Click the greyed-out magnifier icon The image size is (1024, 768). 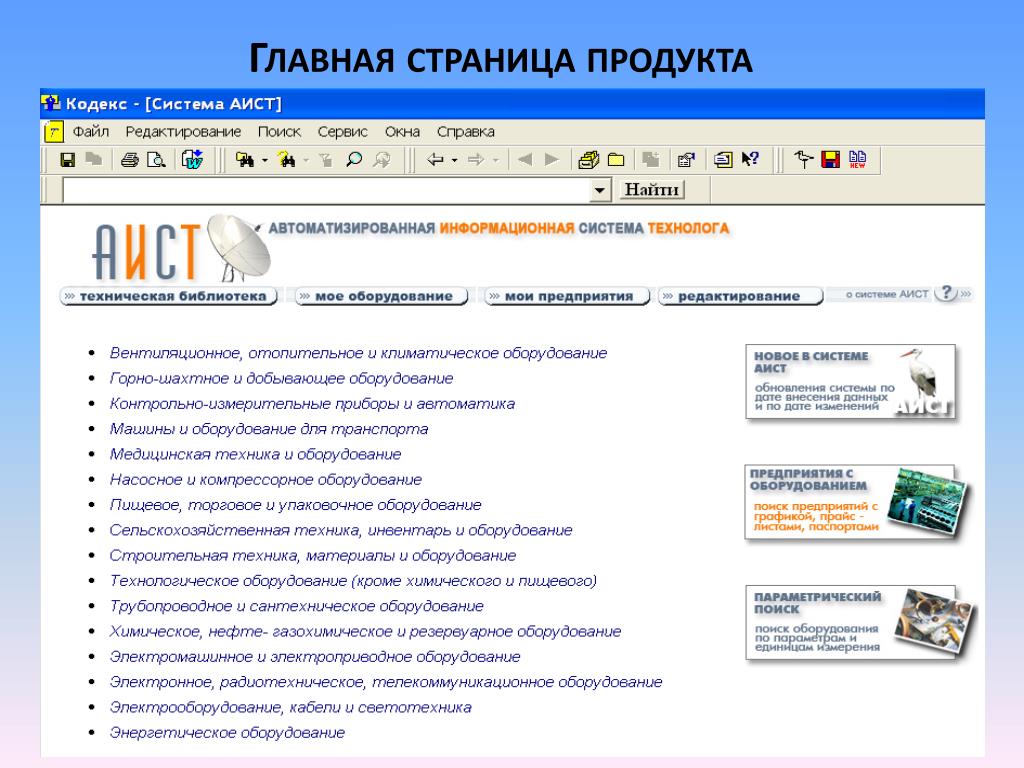click(382, 159)
